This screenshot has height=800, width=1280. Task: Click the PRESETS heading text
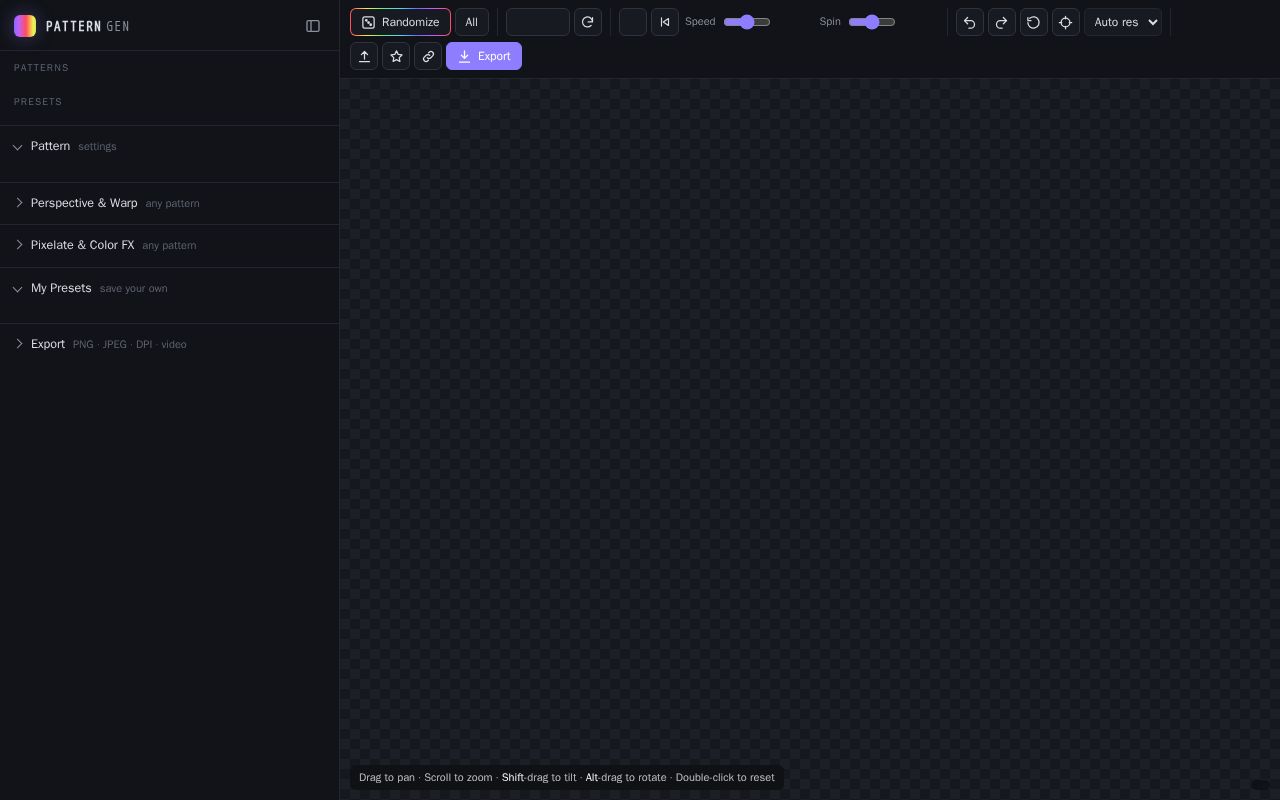pos(38,102)
